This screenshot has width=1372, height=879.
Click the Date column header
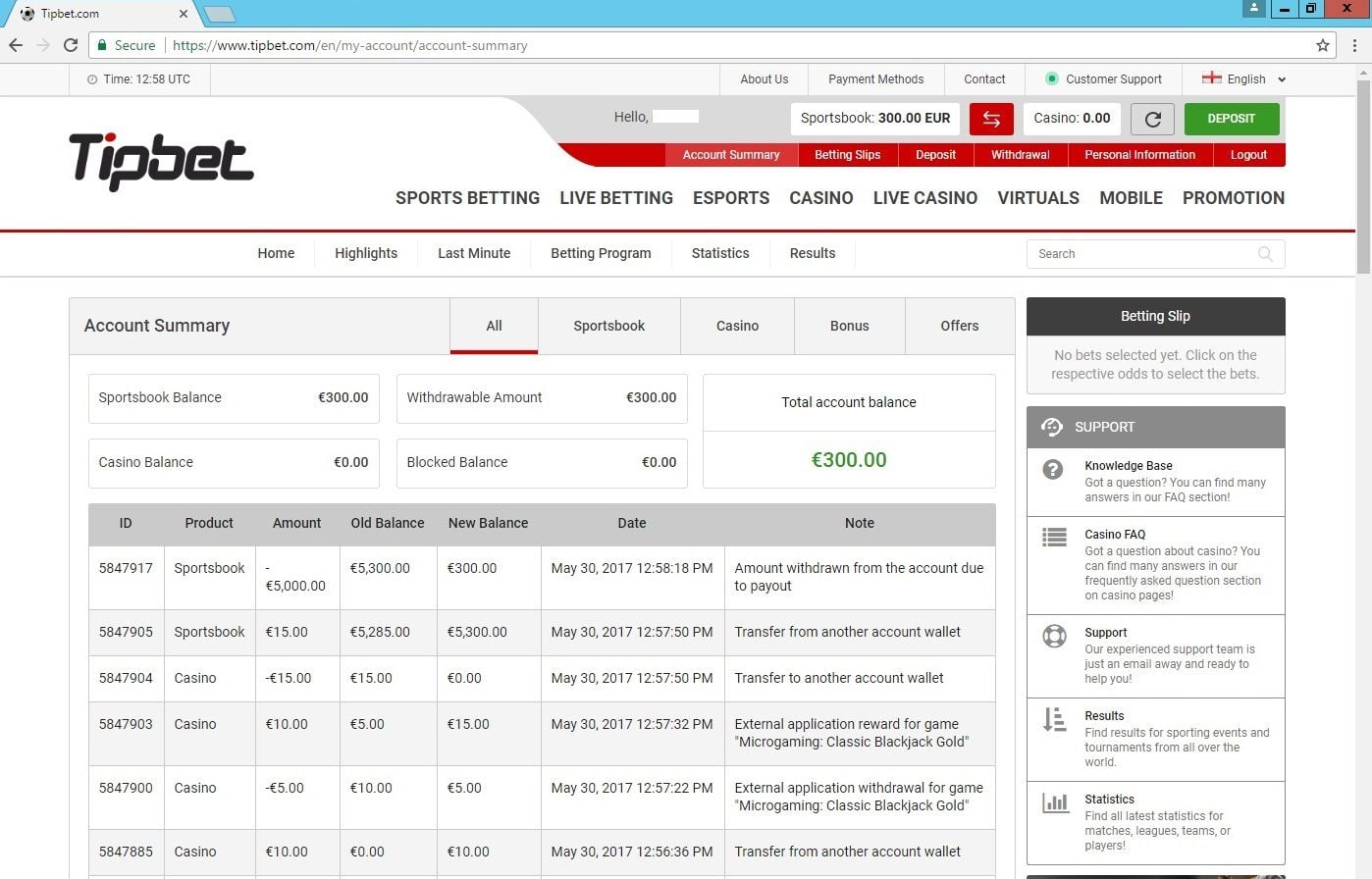(632, 523)
